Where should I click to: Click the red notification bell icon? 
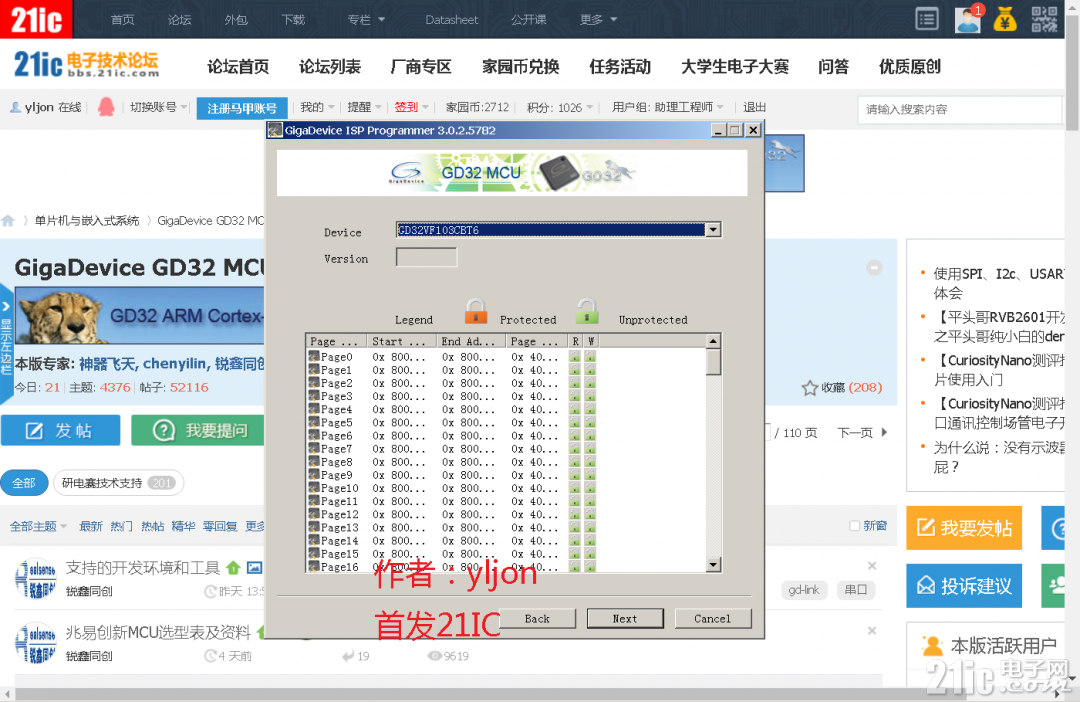(106, 107)
